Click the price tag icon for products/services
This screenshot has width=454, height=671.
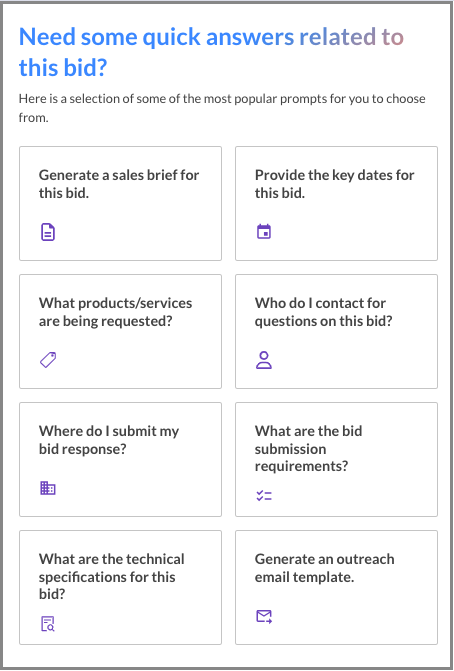click(x=48, y=360)
